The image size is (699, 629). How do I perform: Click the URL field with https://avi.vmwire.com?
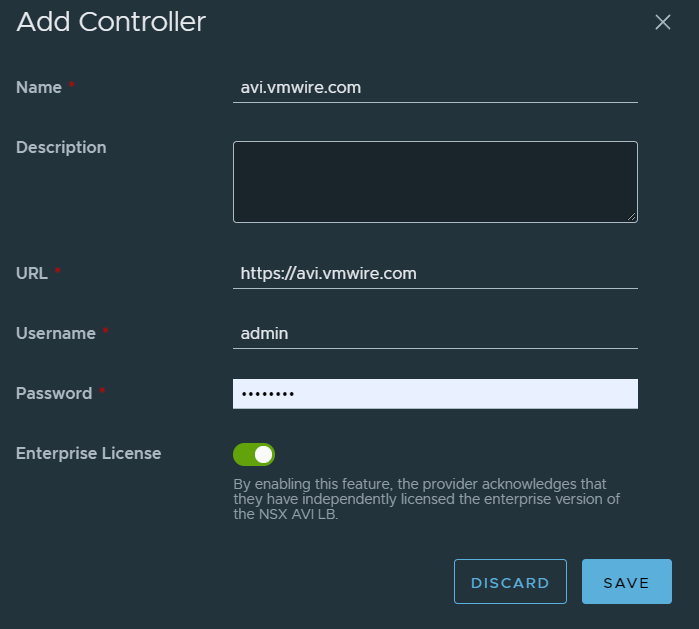pyautogui.click(x=435, y=273)
